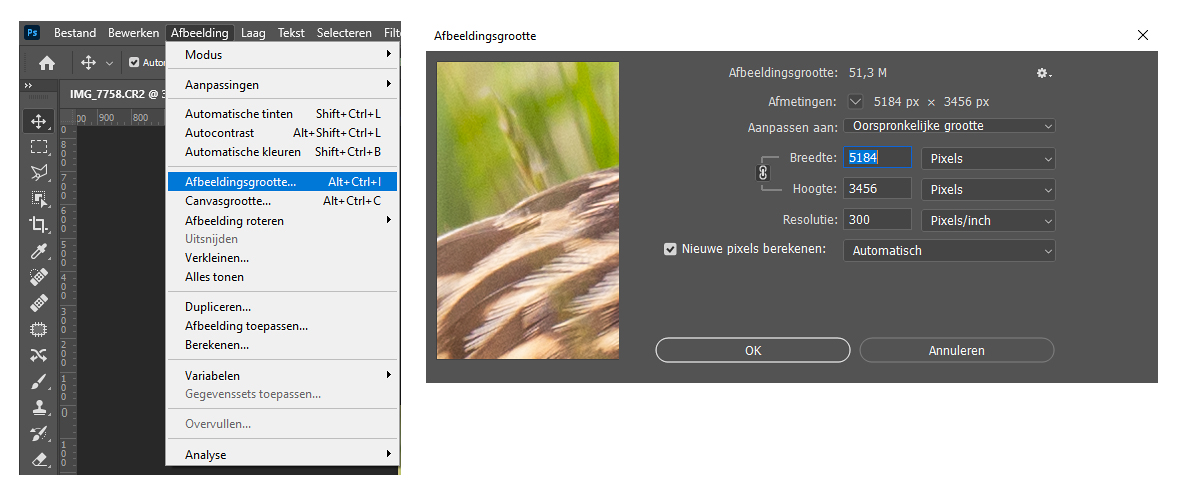The image size is (1180, 496).
Task: Click the Annuleren button
Action: pyautogui.click(x=956, y=350)
